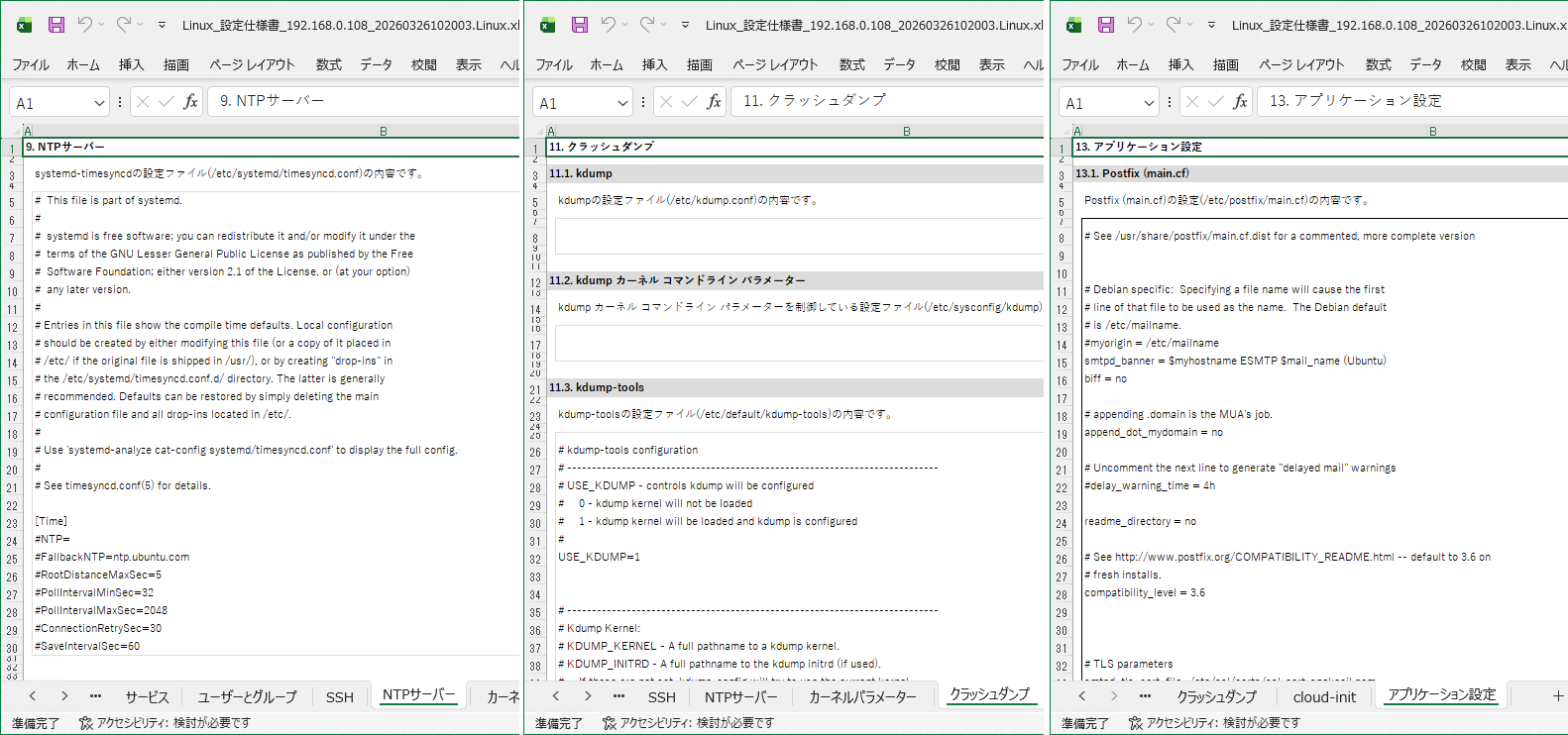Open 数式 ribbon tab in NTPサーバー window
This screenshot has width=1568, height=735.
tap(328, 64)
